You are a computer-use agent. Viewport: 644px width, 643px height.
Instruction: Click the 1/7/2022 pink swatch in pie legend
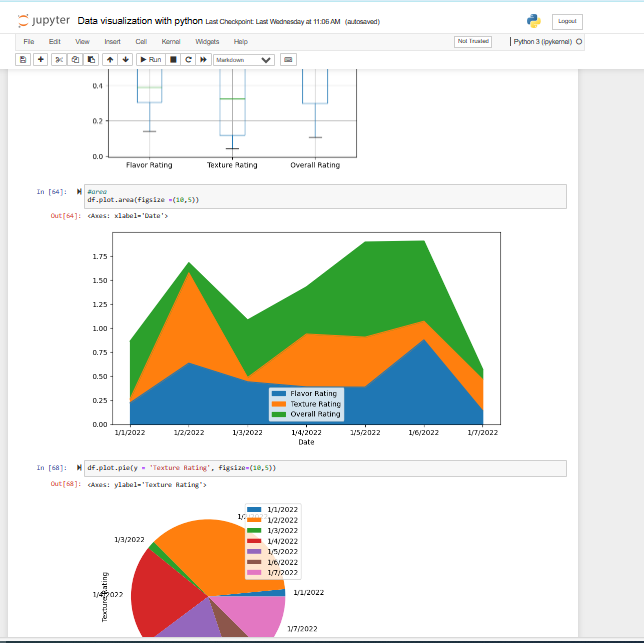click(254, 572)
